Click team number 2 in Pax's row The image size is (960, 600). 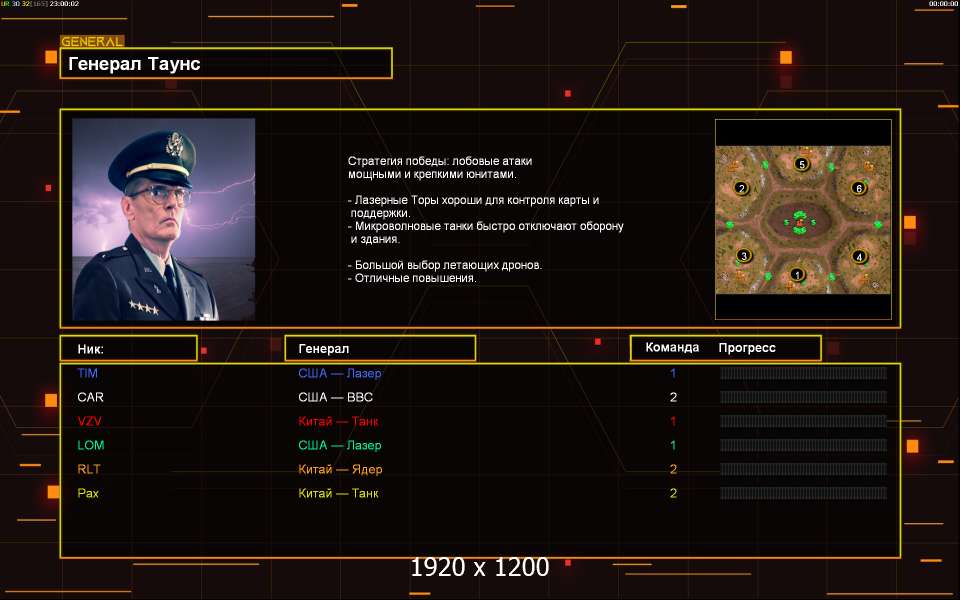pyautogui.click(x=673, y=493)
